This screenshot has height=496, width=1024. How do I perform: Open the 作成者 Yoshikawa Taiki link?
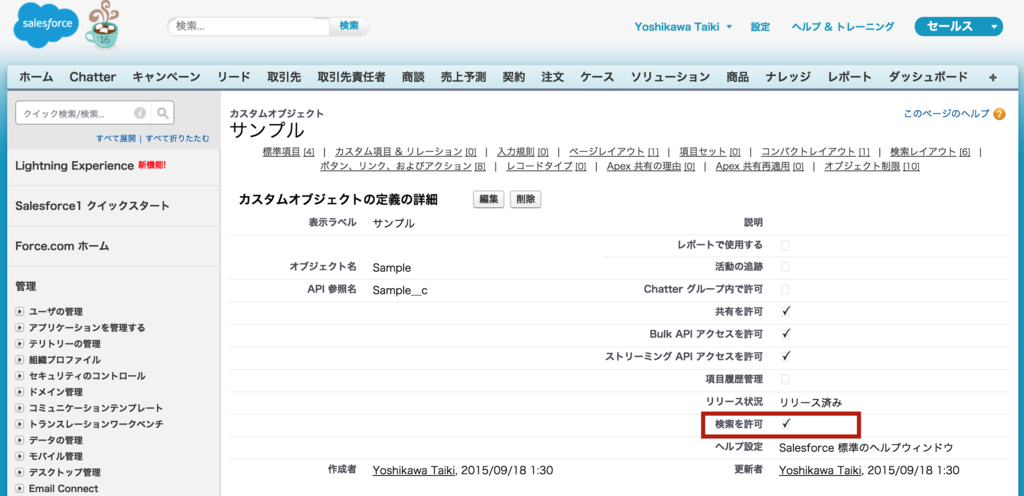414,470
